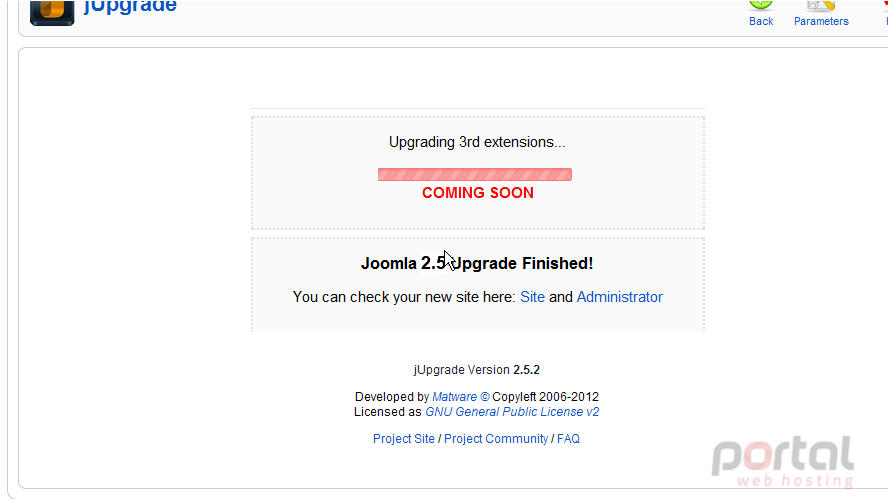Visit the Matware developer link
The width and height of the screenshot is (889, 500).
point(455,397)
